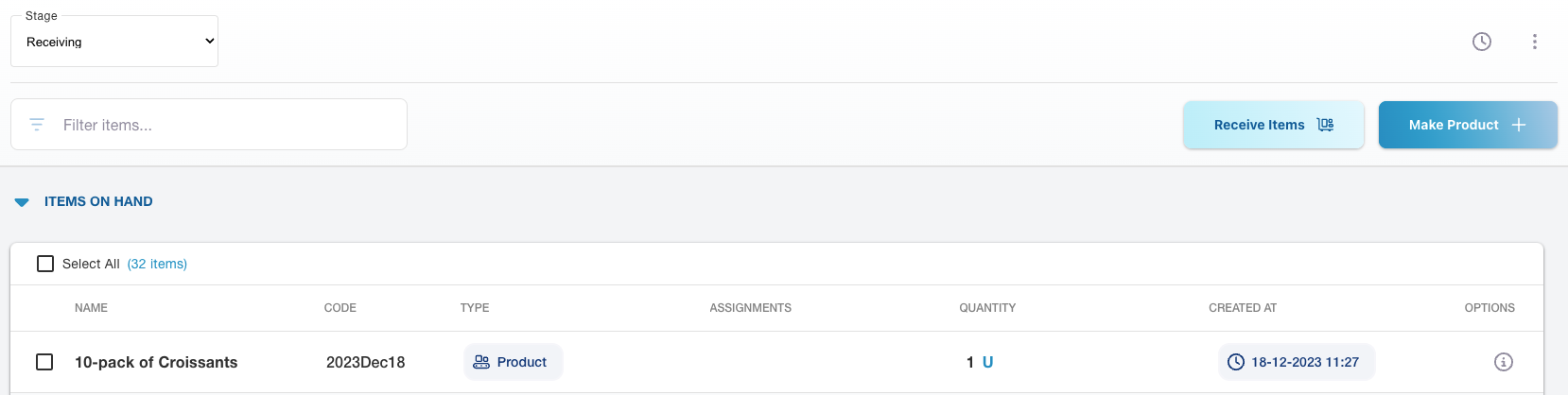The image size is (1568, 395).
Task: Click the clock icon beside 18-12-2023 11:27
Action: [1235, 362]
